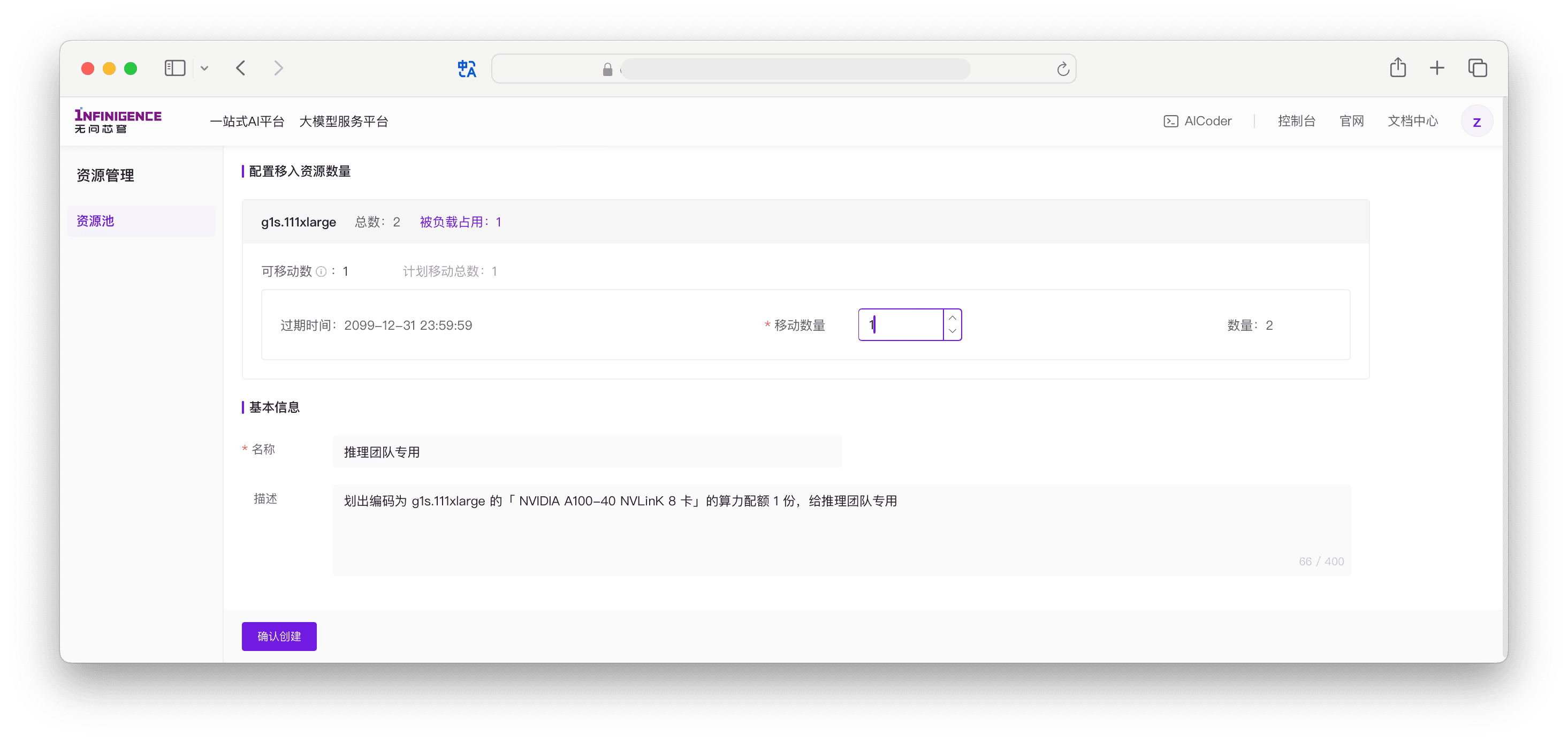Go to 控制台

click(x=1297, y=121)
